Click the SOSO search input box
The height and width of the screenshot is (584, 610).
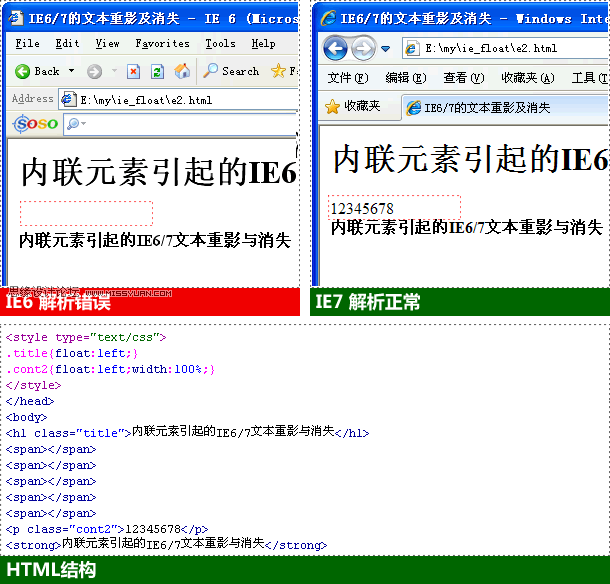tap(181, 125)
